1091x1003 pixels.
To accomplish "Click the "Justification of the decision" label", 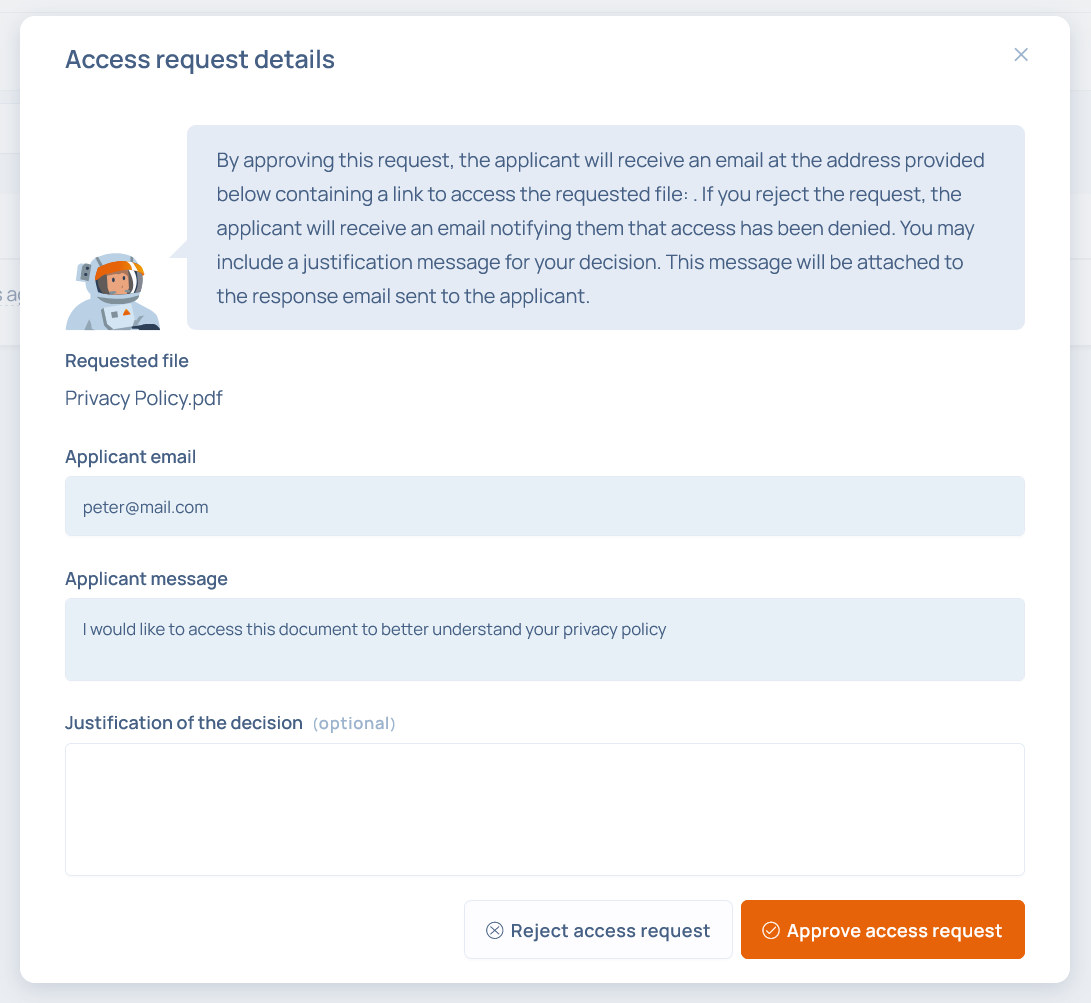I will tap(184, 723).
